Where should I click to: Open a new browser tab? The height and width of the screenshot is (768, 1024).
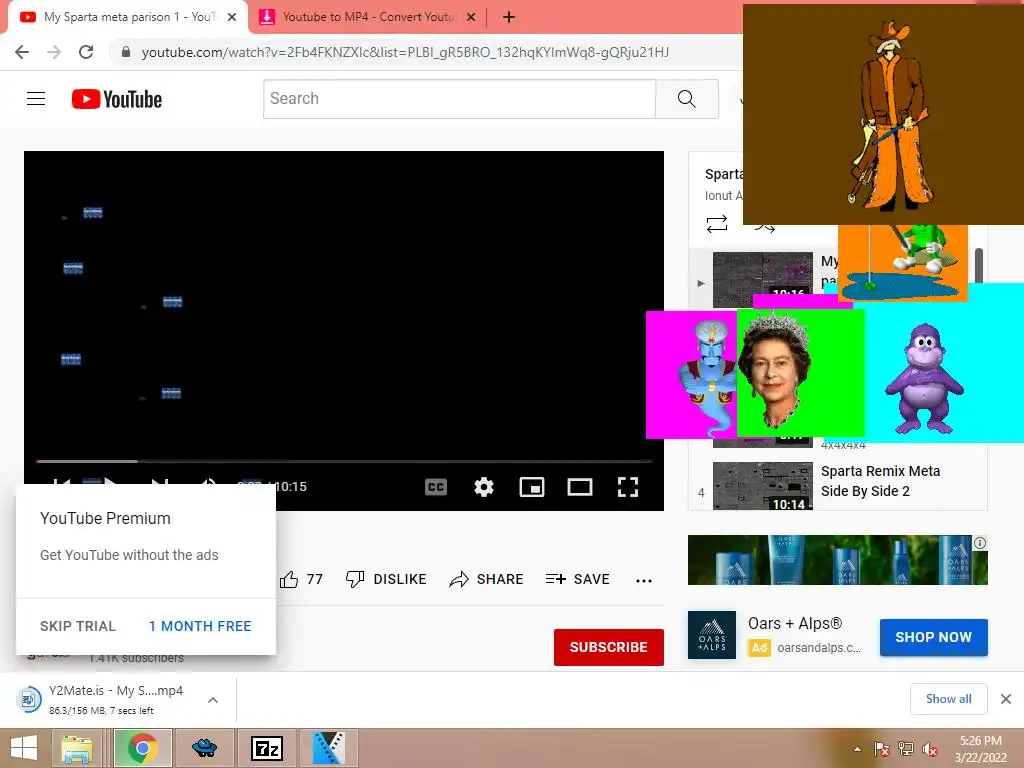[x=509, y=18]
